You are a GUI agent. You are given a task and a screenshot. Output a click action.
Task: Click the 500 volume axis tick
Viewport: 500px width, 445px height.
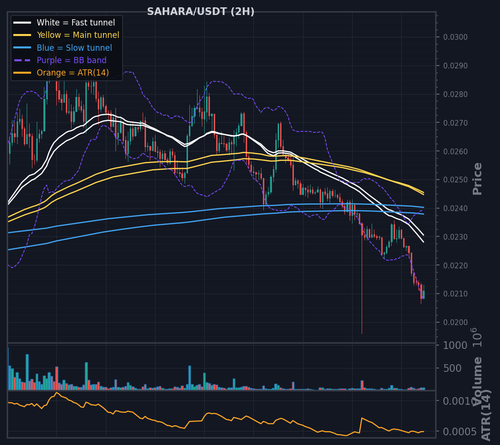pos(452,368)
